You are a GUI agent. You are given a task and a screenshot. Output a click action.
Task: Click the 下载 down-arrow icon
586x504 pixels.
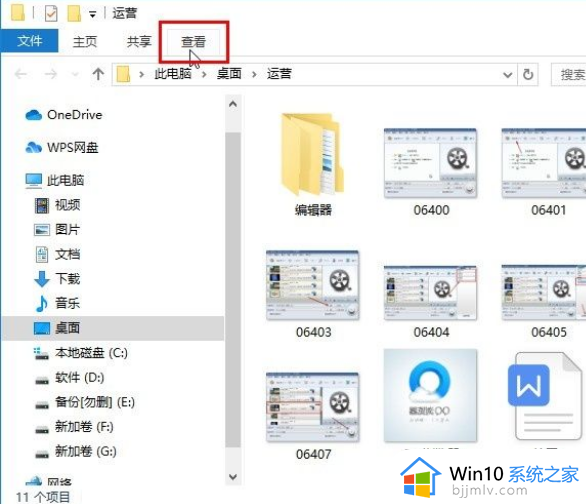[x=42, y=279]
